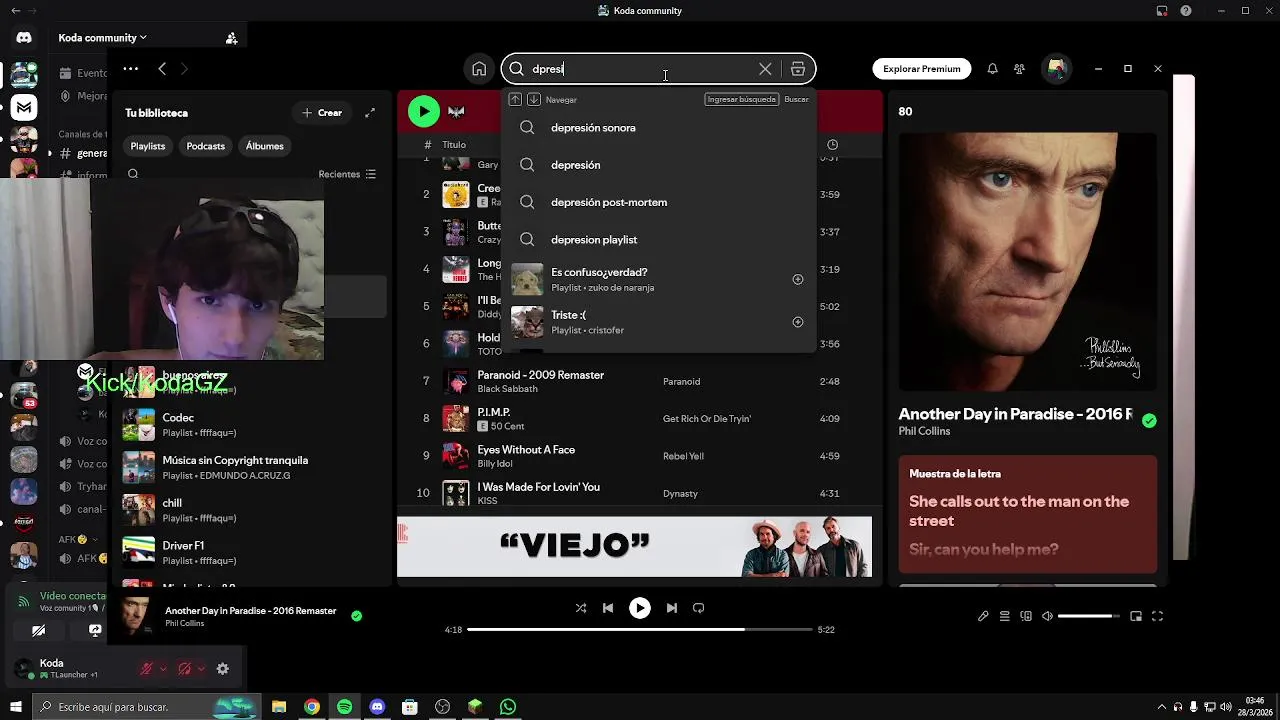Turn on Discord camera button
Screen dimensions: 1280x720
tap(38, 631)
